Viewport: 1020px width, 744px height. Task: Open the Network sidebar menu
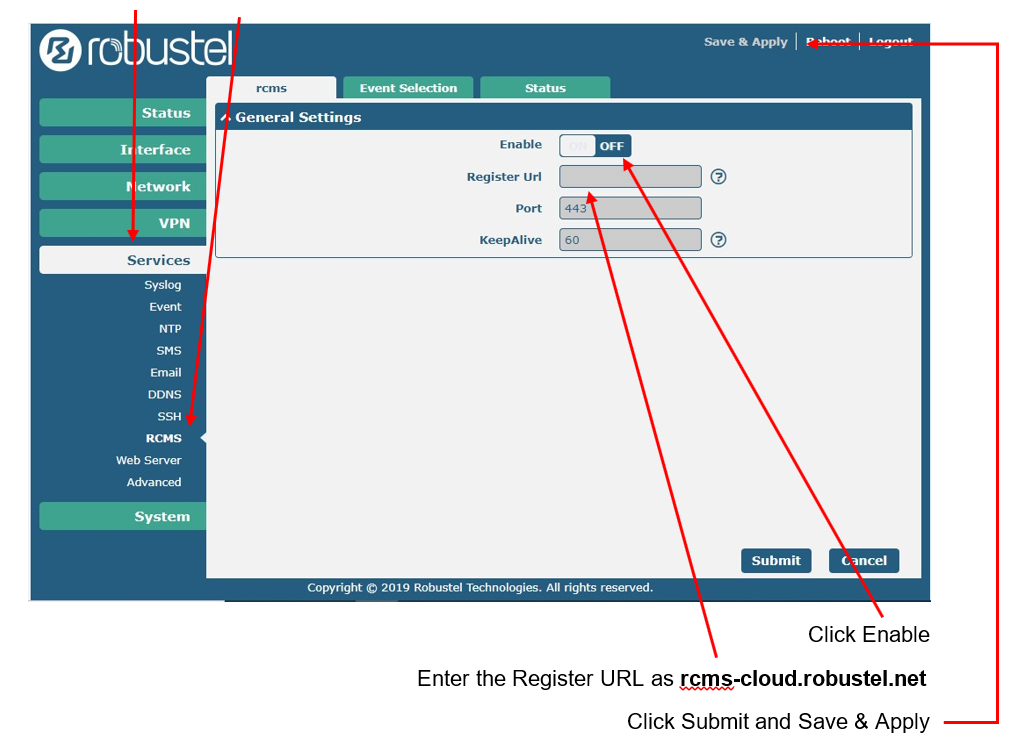click(123, 187)
